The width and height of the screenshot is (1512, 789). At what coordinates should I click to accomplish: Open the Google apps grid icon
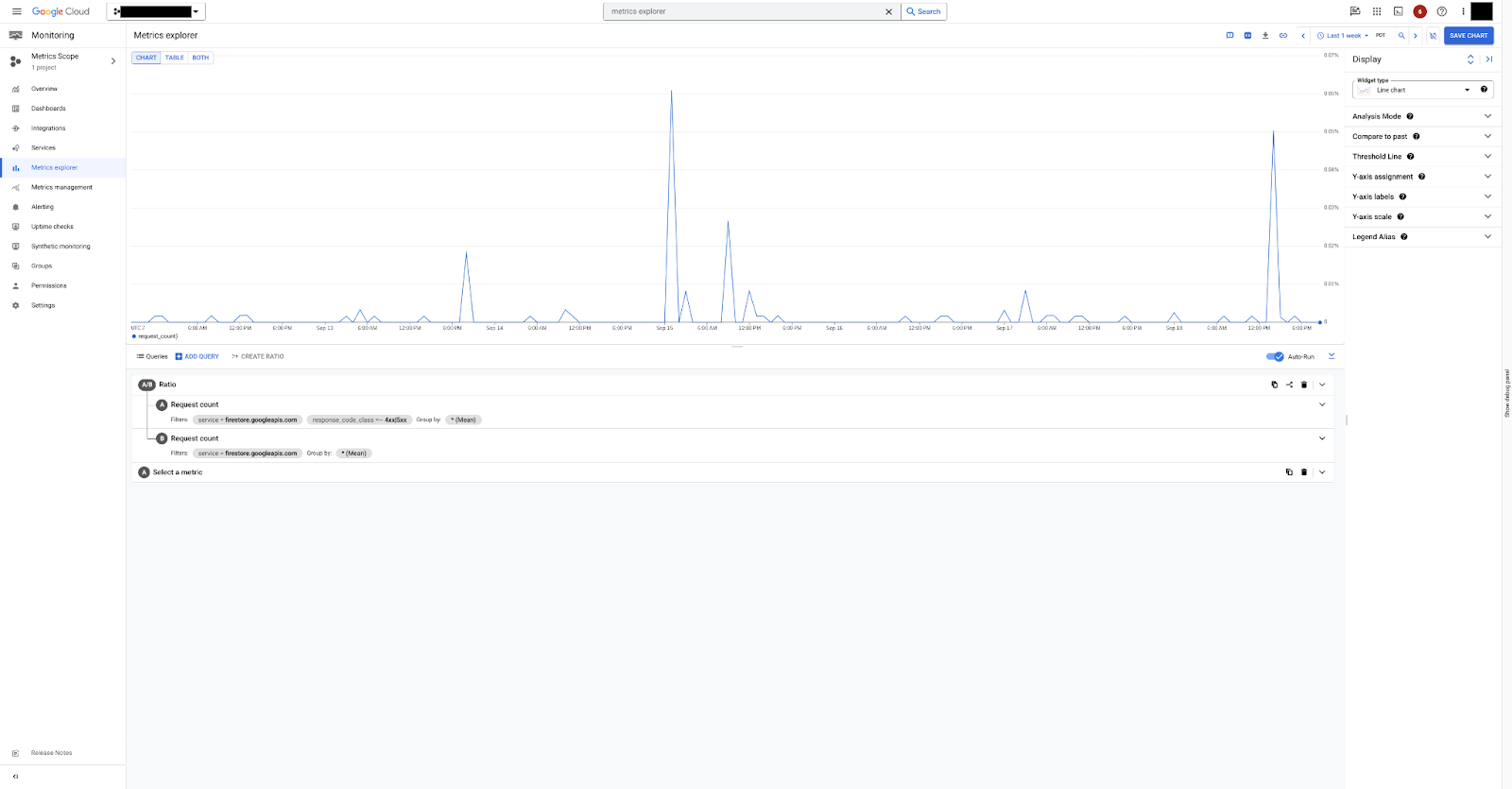(x=1377, y=11)
